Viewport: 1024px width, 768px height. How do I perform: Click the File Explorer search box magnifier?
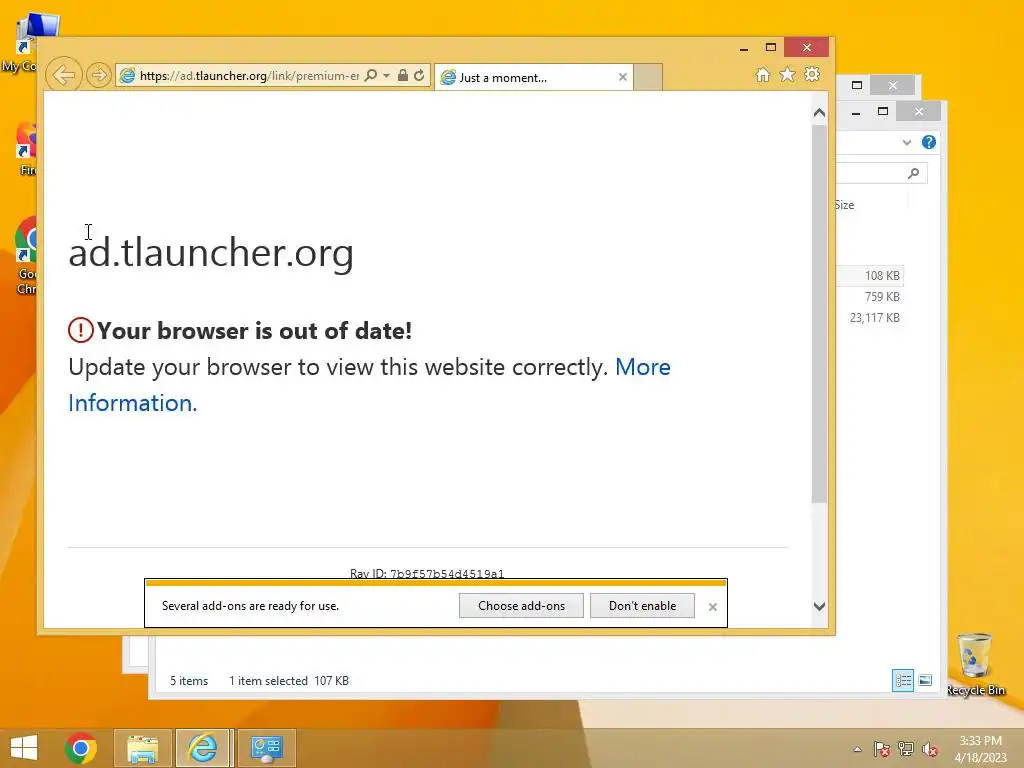click(914, 173)
